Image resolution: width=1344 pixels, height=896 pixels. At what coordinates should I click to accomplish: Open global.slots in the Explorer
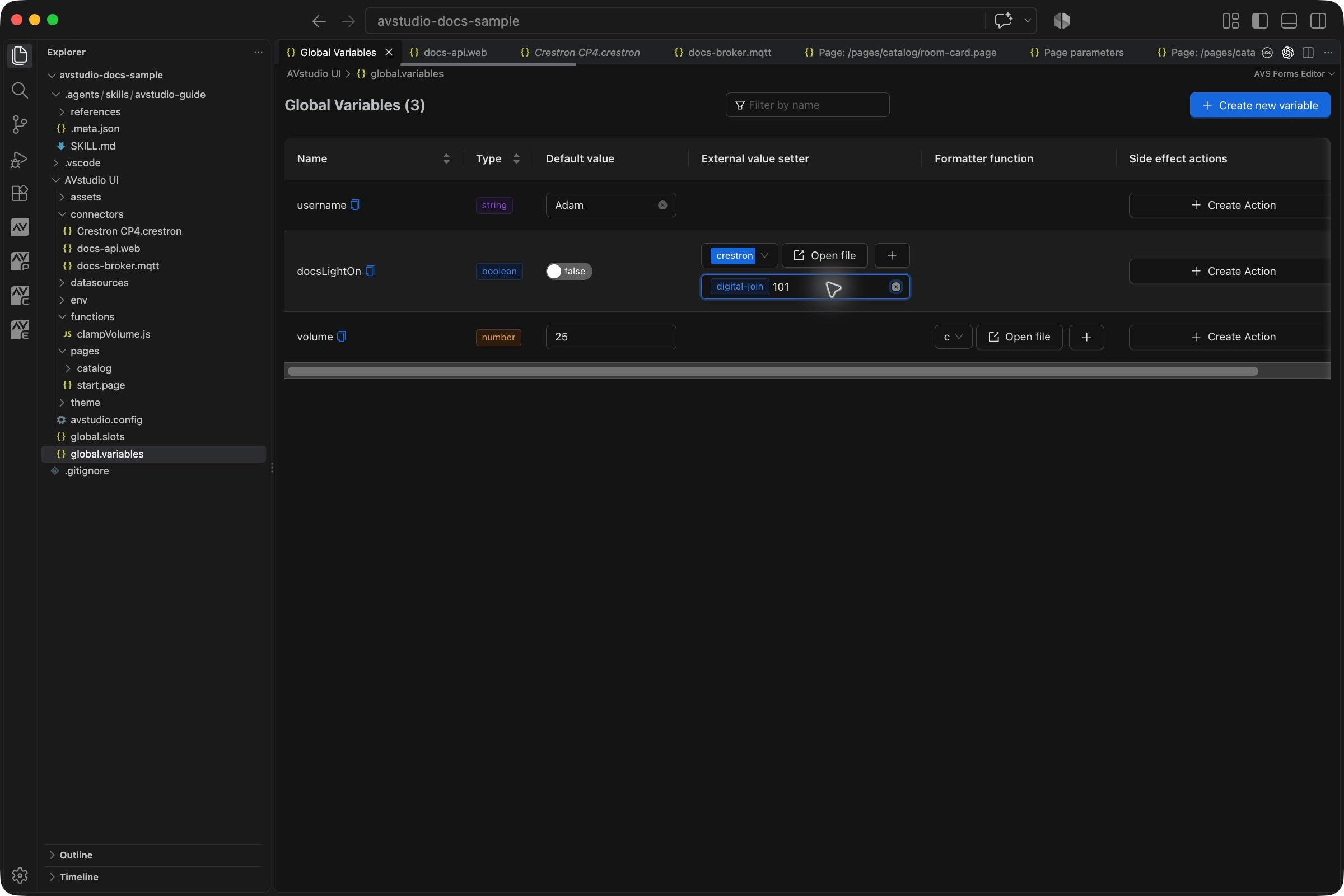pyautogui.click(x=97, y=437)
